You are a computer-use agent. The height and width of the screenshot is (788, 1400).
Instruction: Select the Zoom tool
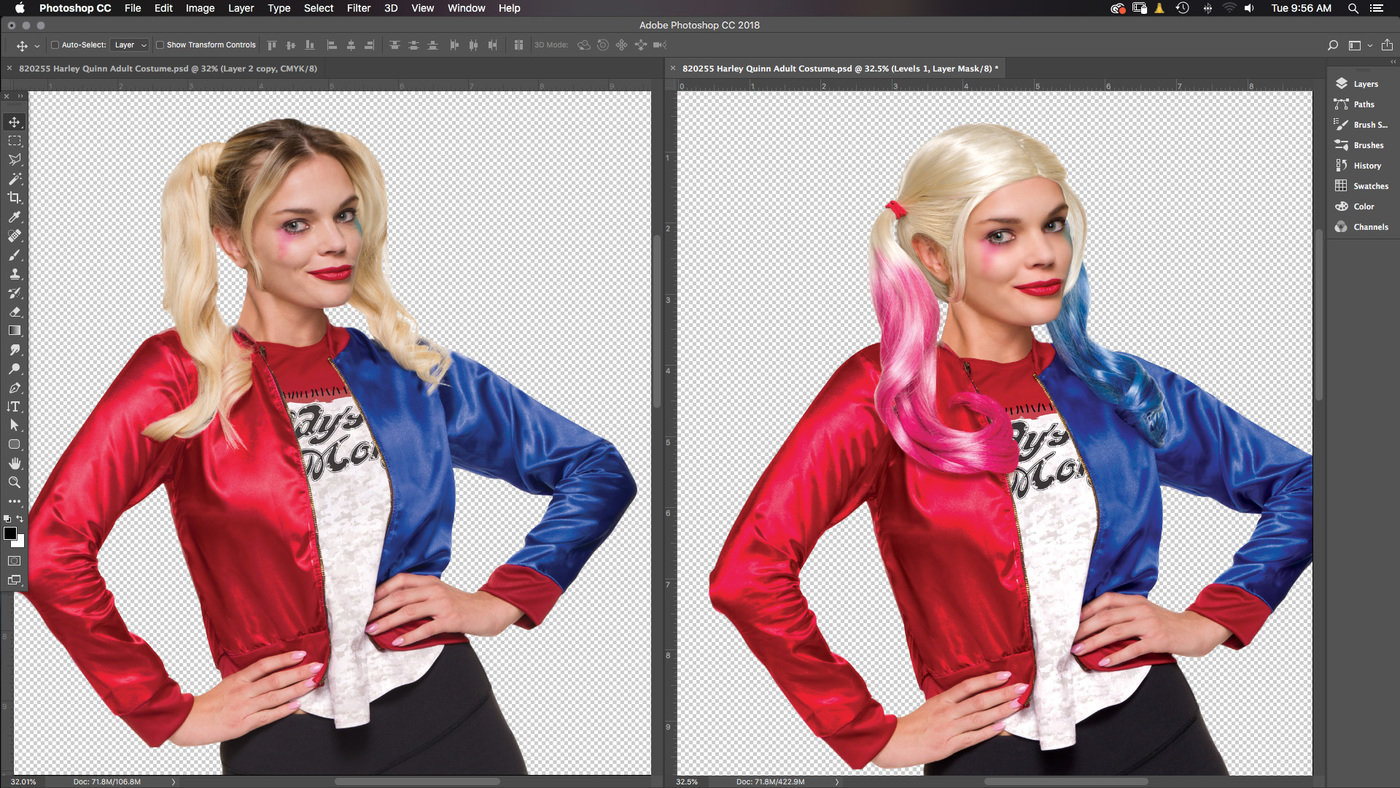tap(14, 483)
